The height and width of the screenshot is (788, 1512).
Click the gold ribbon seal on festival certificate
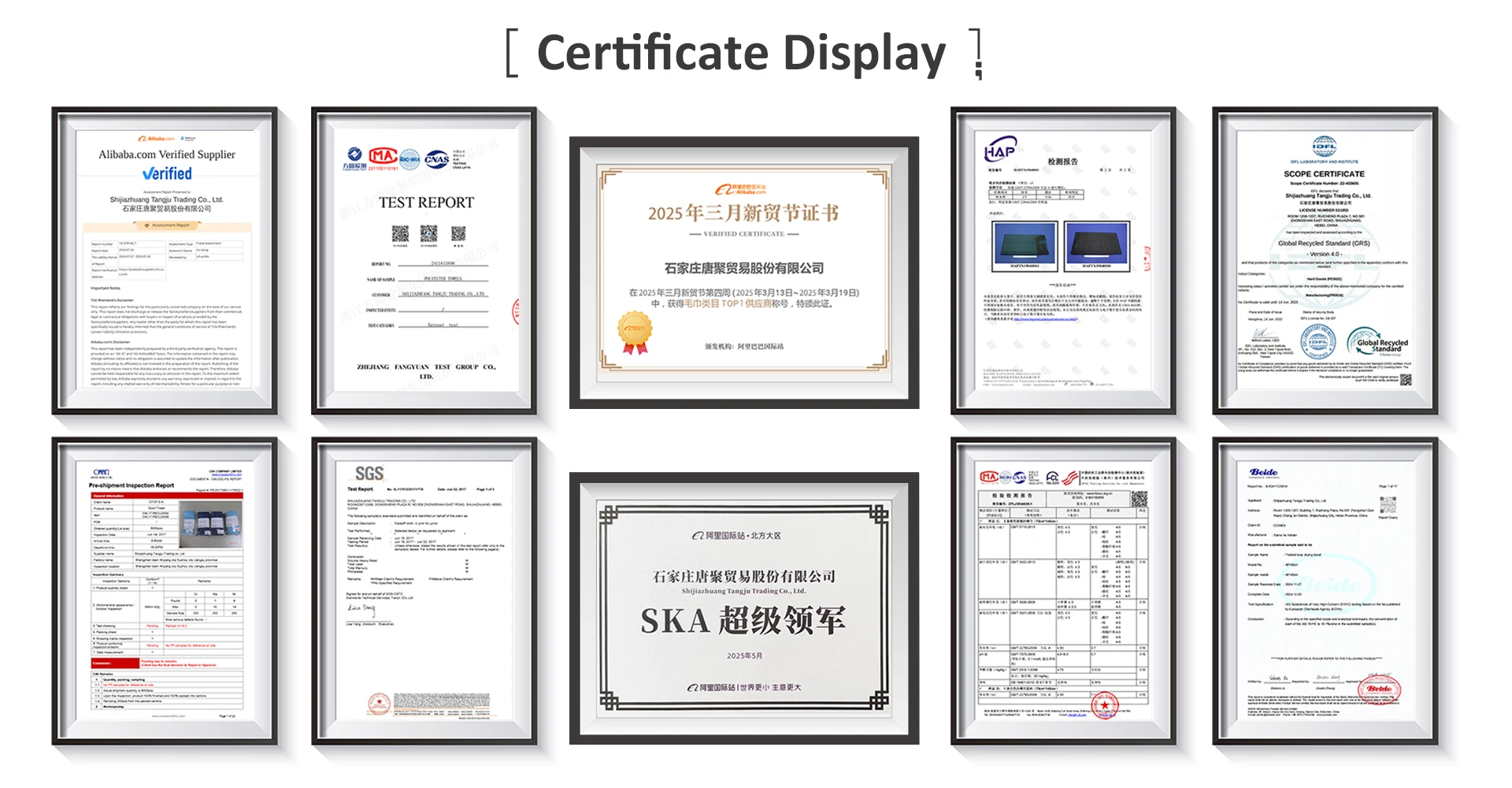point(636,333)
